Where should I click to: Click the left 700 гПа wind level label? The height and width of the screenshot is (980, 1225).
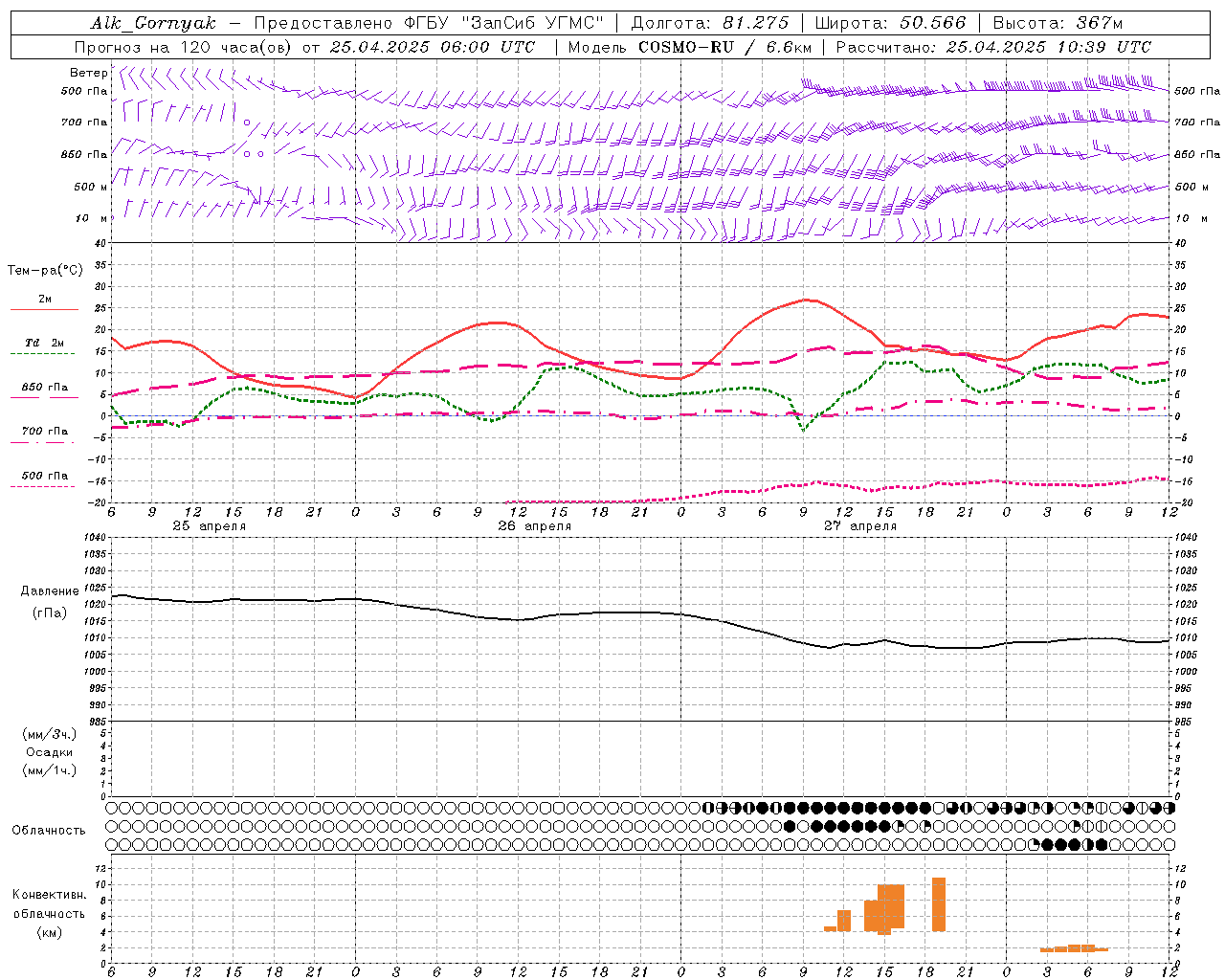click(84, 122)
